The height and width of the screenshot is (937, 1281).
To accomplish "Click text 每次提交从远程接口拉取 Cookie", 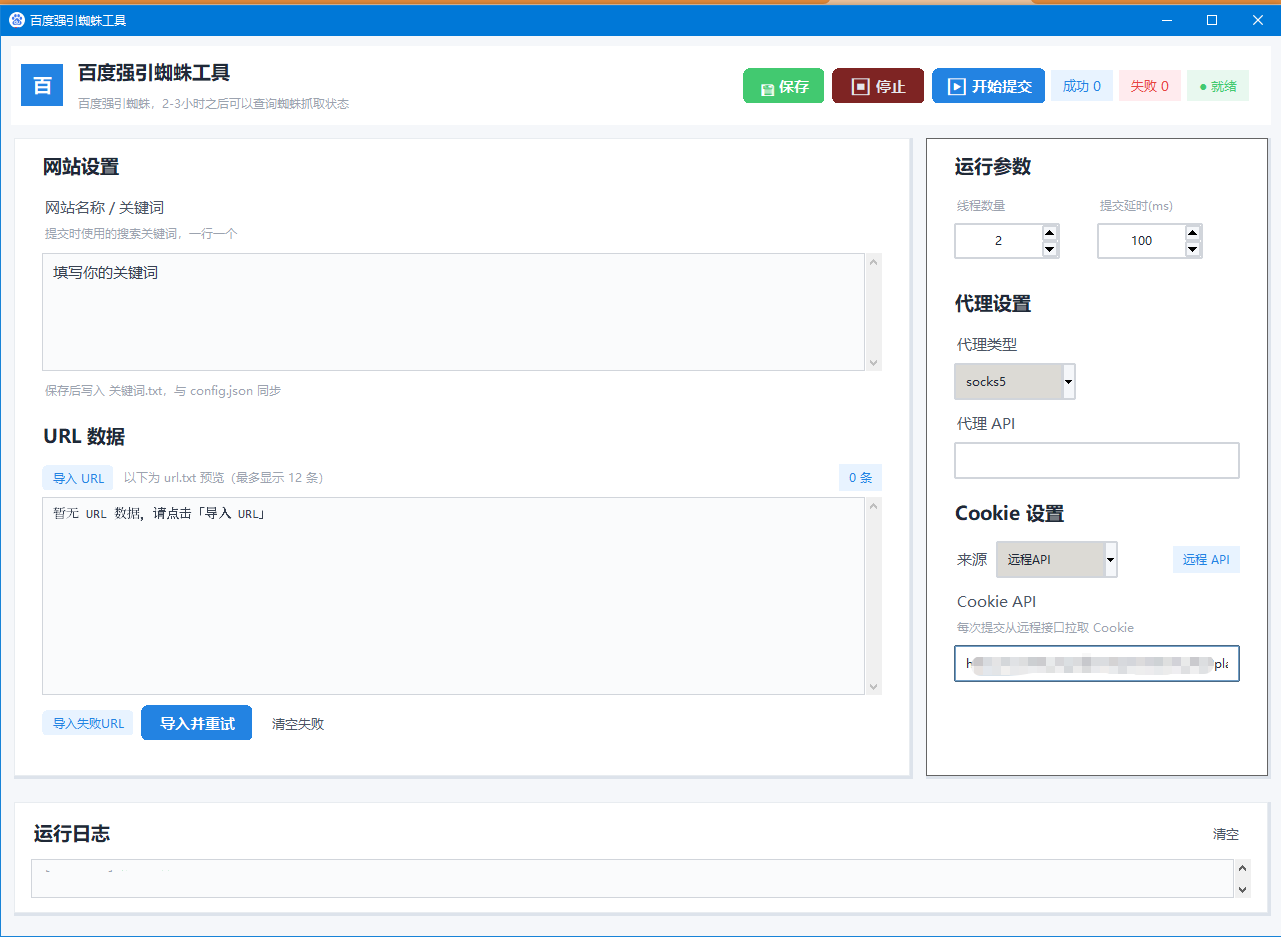I will pyautogui.click(x=1045, y=628).
